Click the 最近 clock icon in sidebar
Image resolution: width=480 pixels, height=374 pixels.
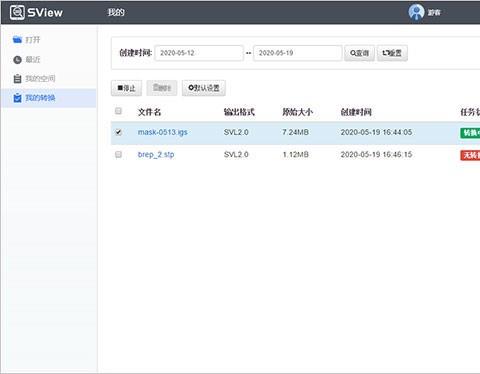click(17, 60)
